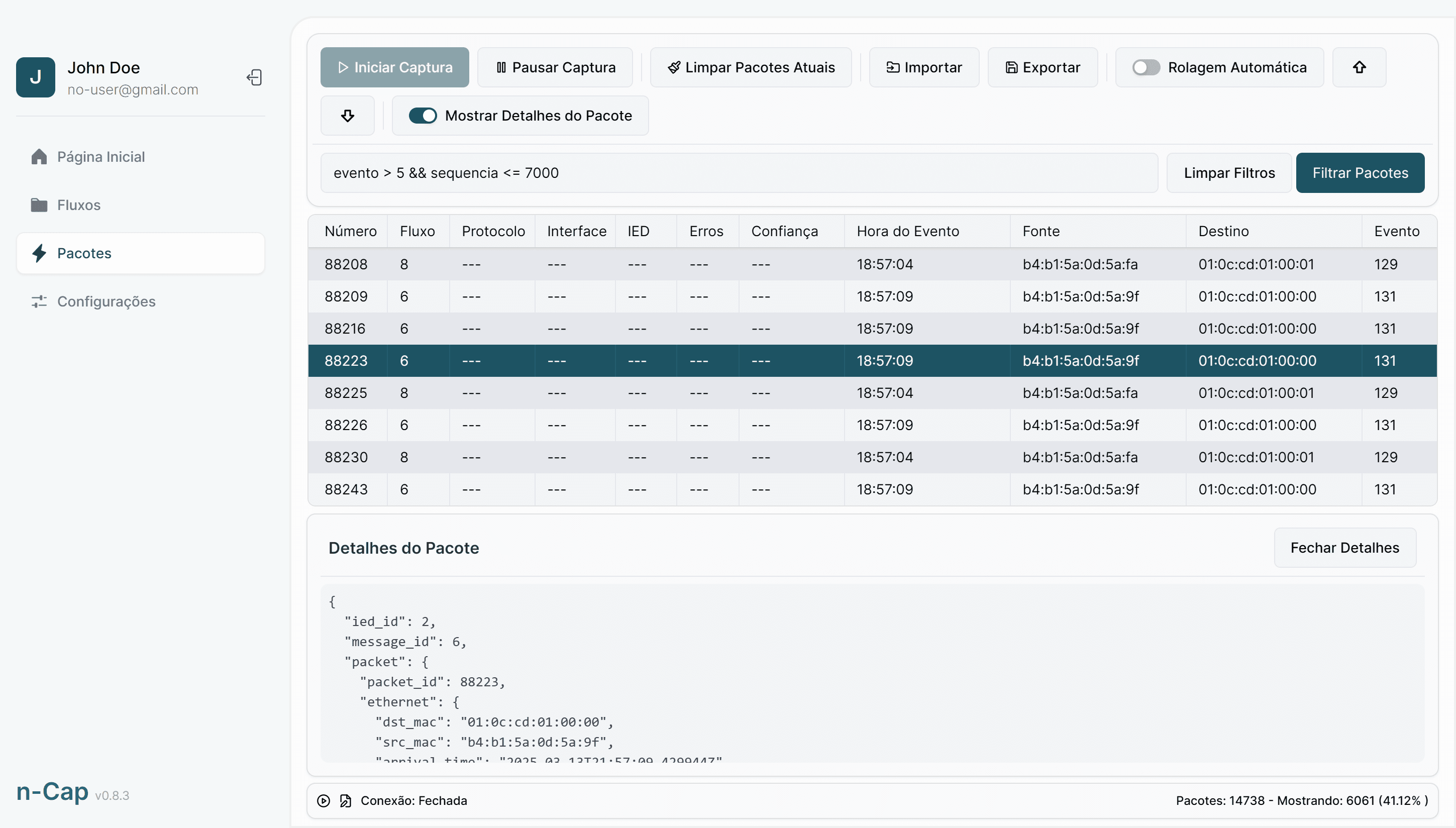Image resolution: width=1456 pixels, height=828 pixels.
Task: Close the panel with Fechar Detalhes
Action: point(1344,548)
